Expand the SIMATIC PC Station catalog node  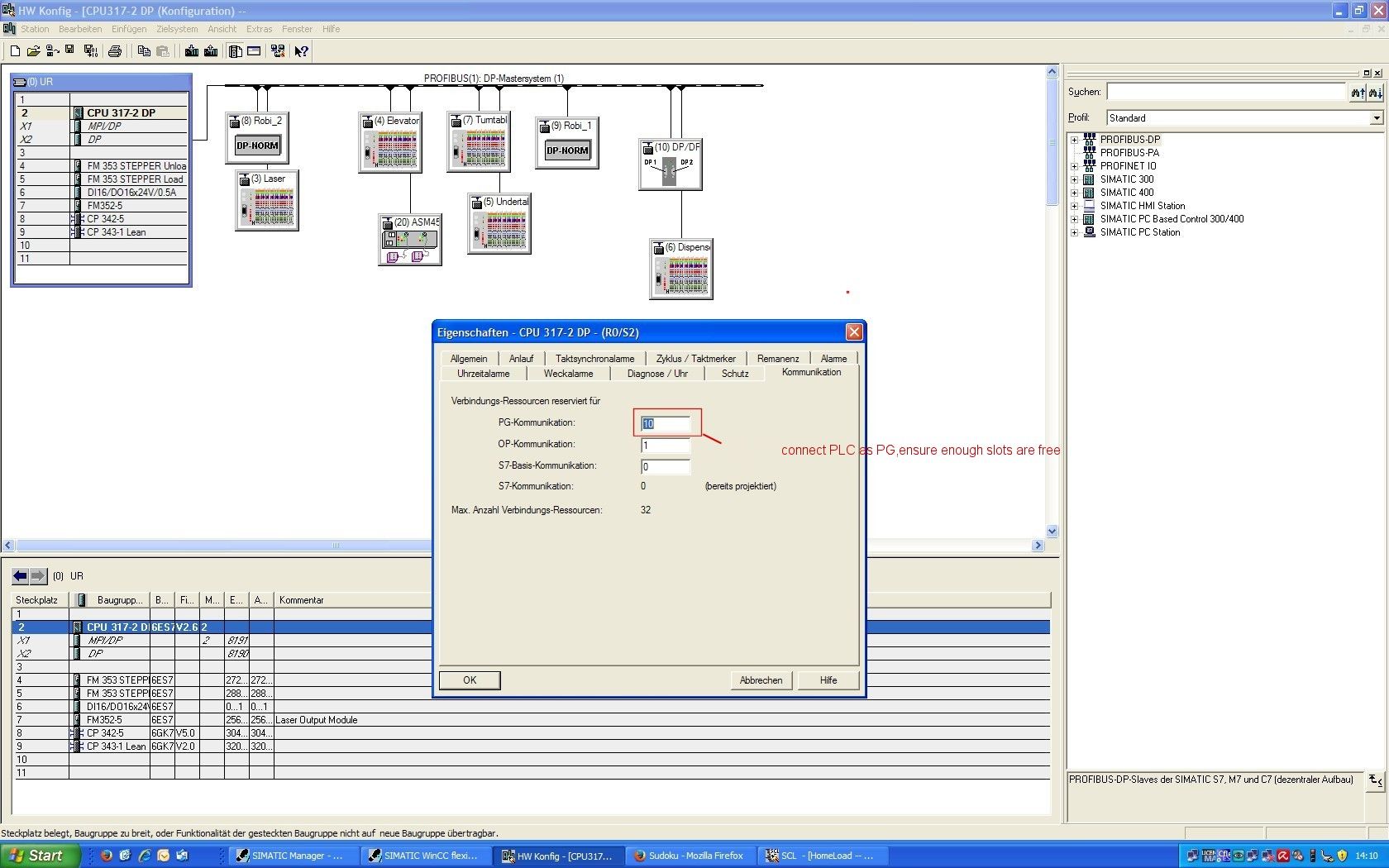tap(1075, 232)
